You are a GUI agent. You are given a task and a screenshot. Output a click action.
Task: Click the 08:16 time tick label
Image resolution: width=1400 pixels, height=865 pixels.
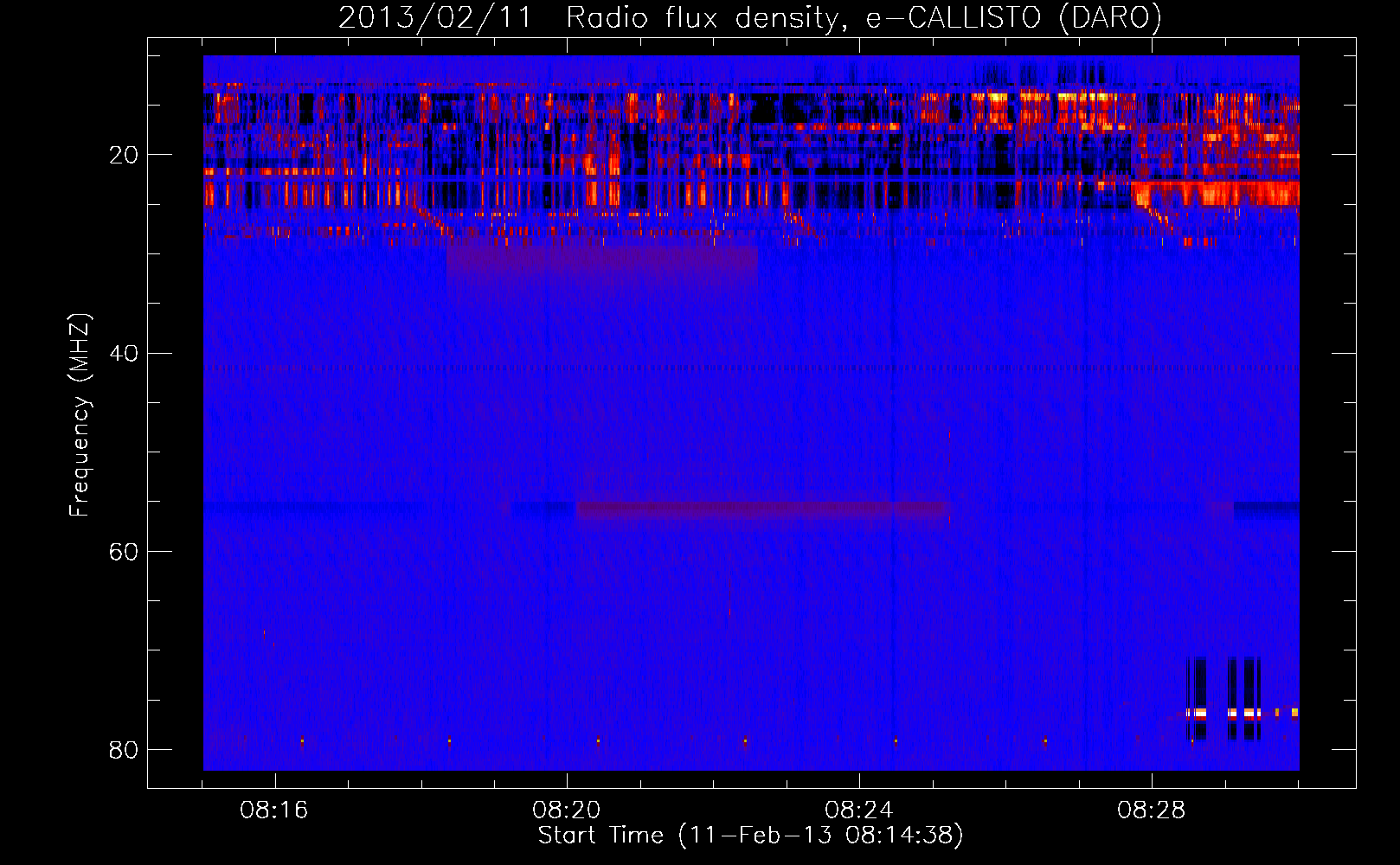[x=274, y=811]
